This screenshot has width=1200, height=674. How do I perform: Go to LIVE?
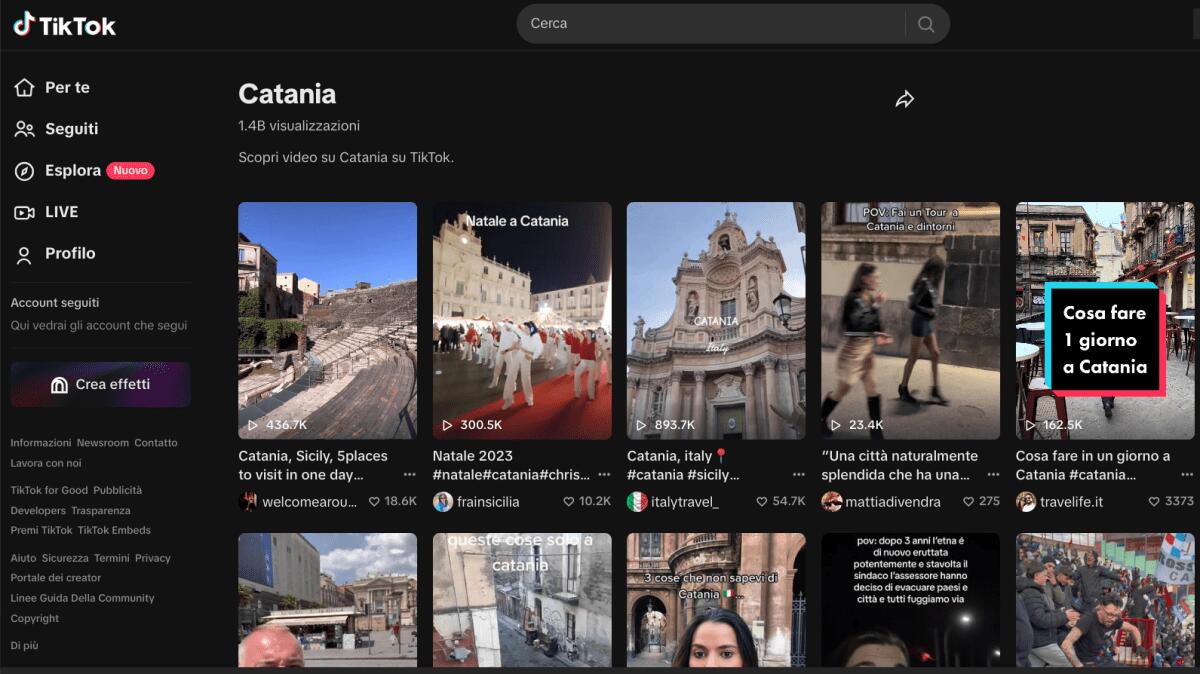61,212
